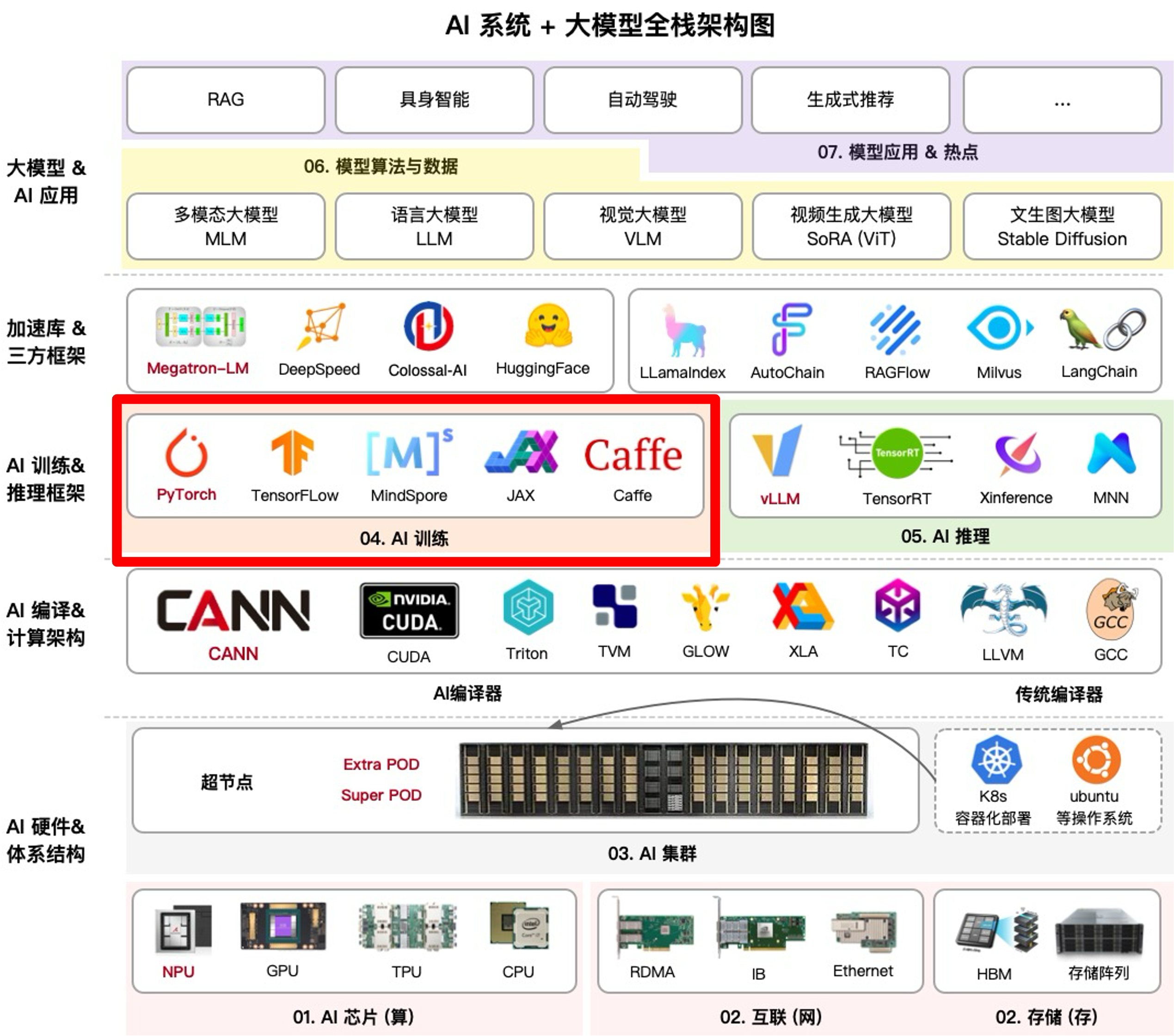Select the 自动驾驶 box
Image resolution: width=1174 pixels, height=1036 pixels.
coord(642,100)
